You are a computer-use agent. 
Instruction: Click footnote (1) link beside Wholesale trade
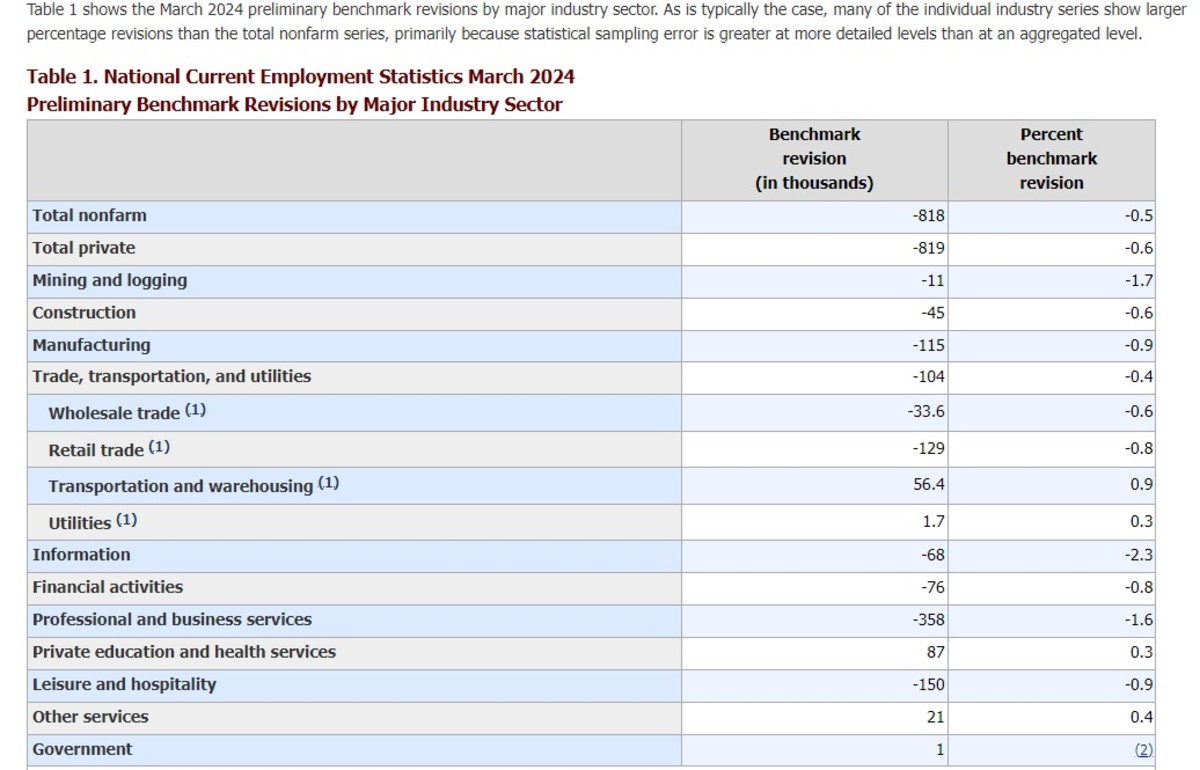[195, 411]
